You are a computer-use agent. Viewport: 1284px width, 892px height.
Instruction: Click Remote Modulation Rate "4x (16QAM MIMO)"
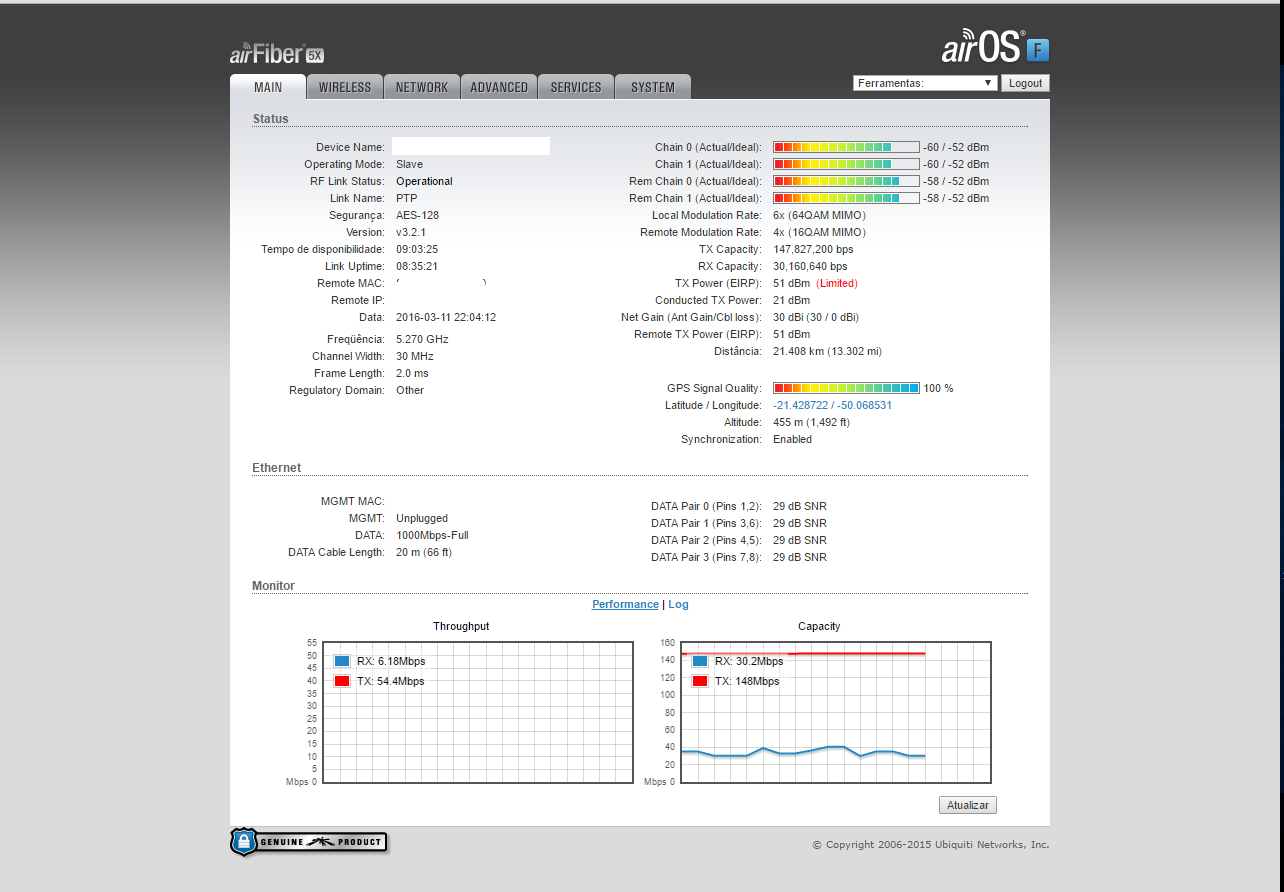(x=819, y=232)
